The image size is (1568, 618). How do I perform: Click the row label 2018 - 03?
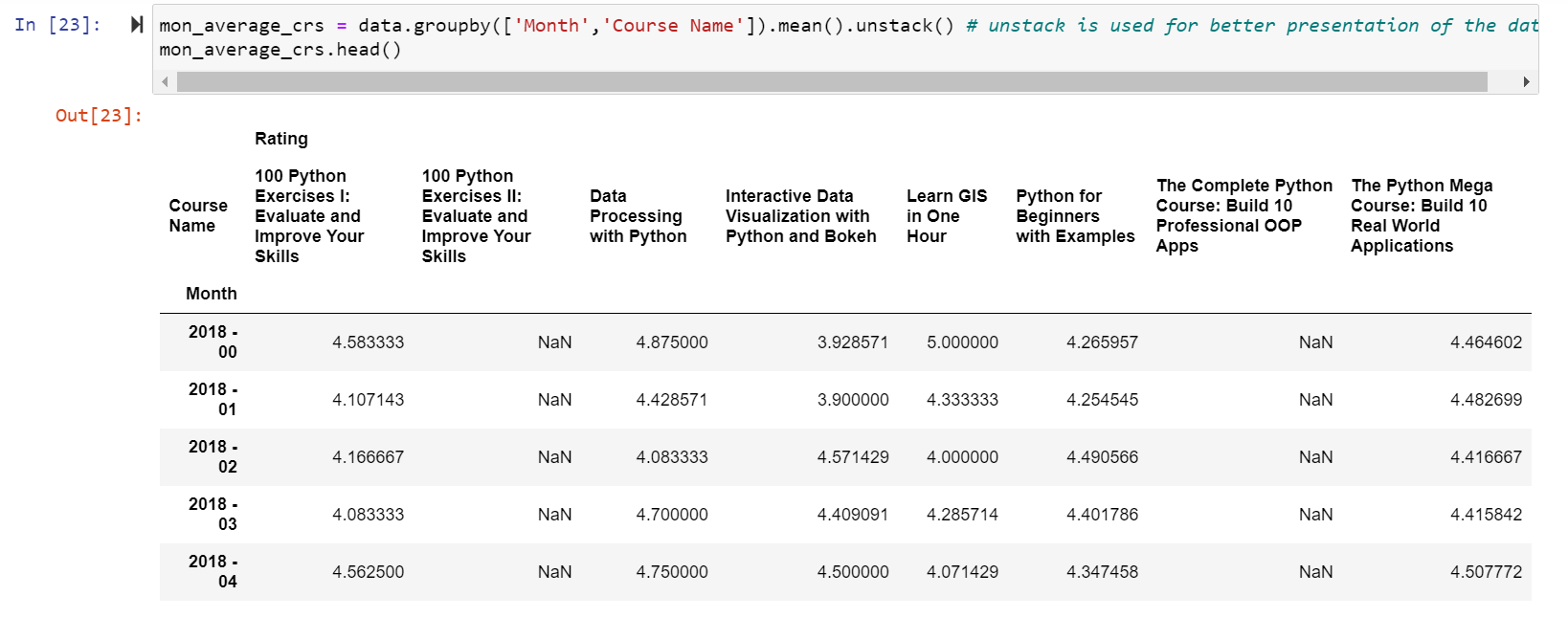pos(213,514)
